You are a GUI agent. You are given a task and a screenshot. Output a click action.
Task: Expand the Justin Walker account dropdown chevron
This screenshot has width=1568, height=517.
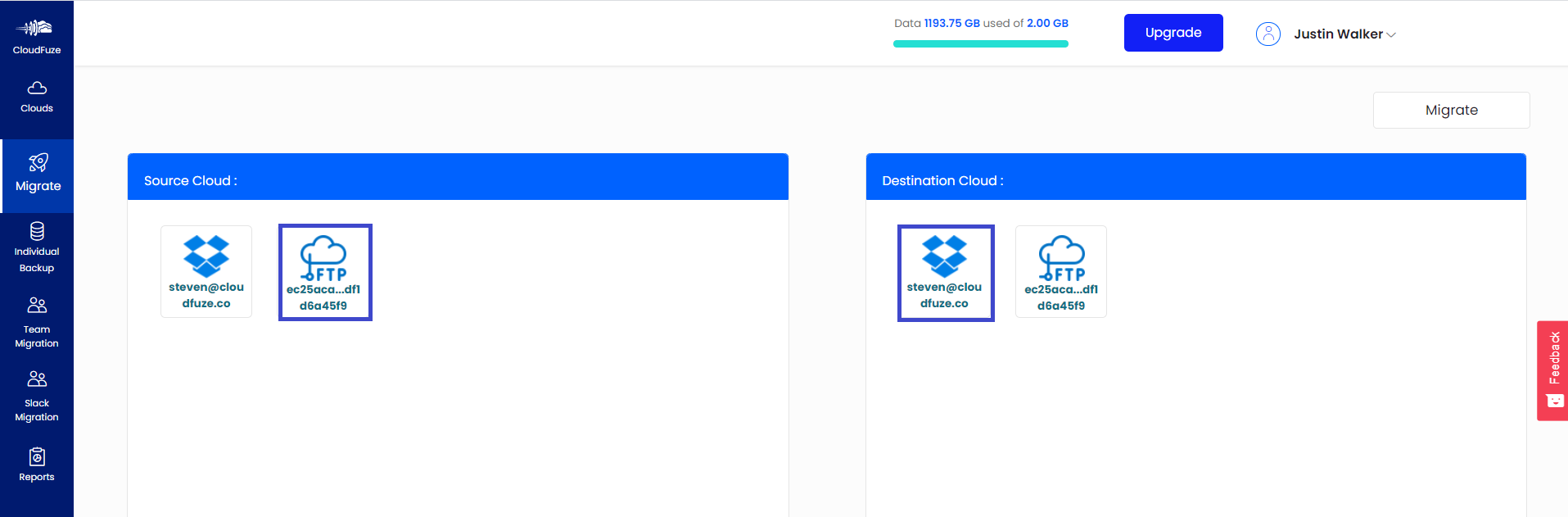pyautogui.click(x=1390, y=34)
